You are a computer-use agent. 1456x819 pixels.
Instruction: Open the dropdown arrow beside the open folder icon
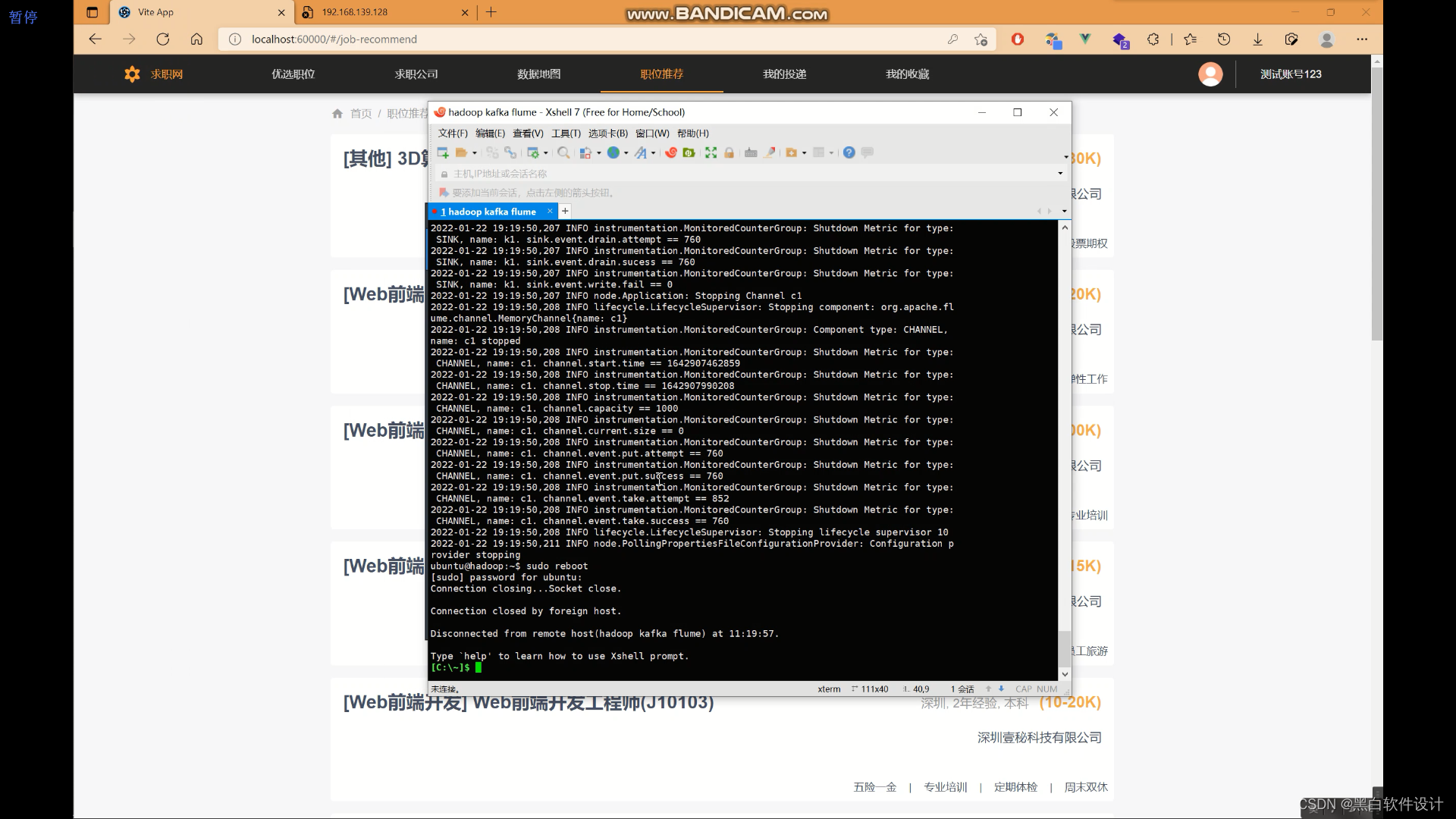tap(475, 153)
